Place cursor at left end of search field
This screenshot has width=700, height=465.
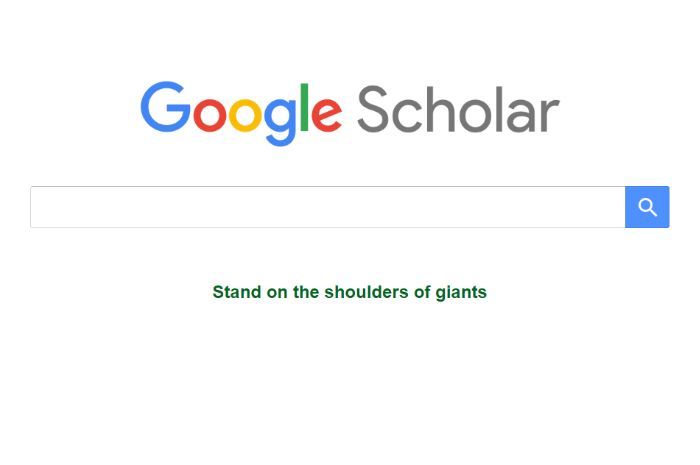[x=36, y=207]
